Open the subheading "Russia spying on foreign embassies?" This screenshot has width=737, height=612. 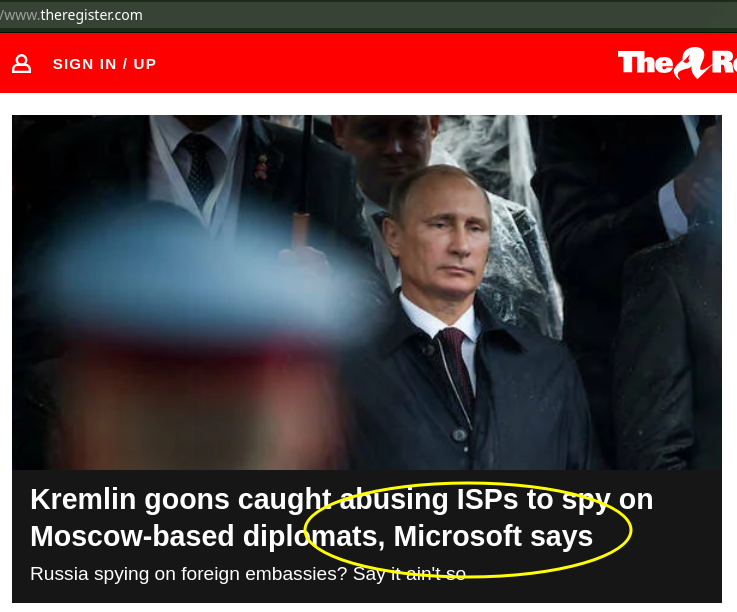pyautogui.click(x=188, y=574)
